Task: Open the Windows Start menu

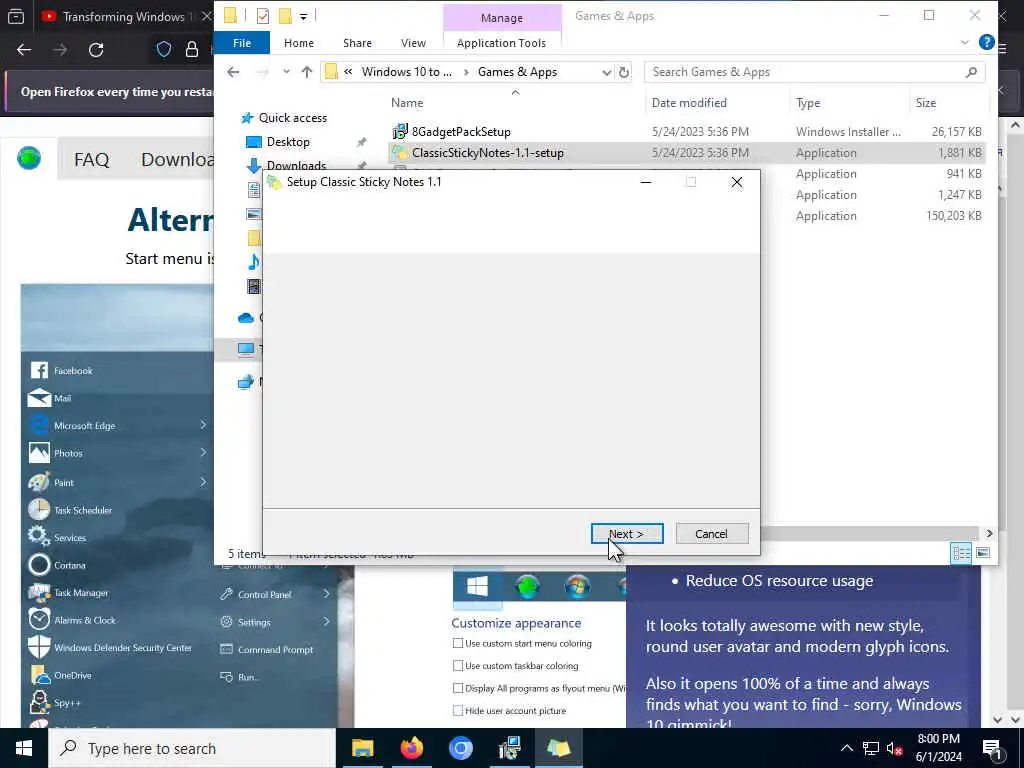Action: click(x=24, y=748)
